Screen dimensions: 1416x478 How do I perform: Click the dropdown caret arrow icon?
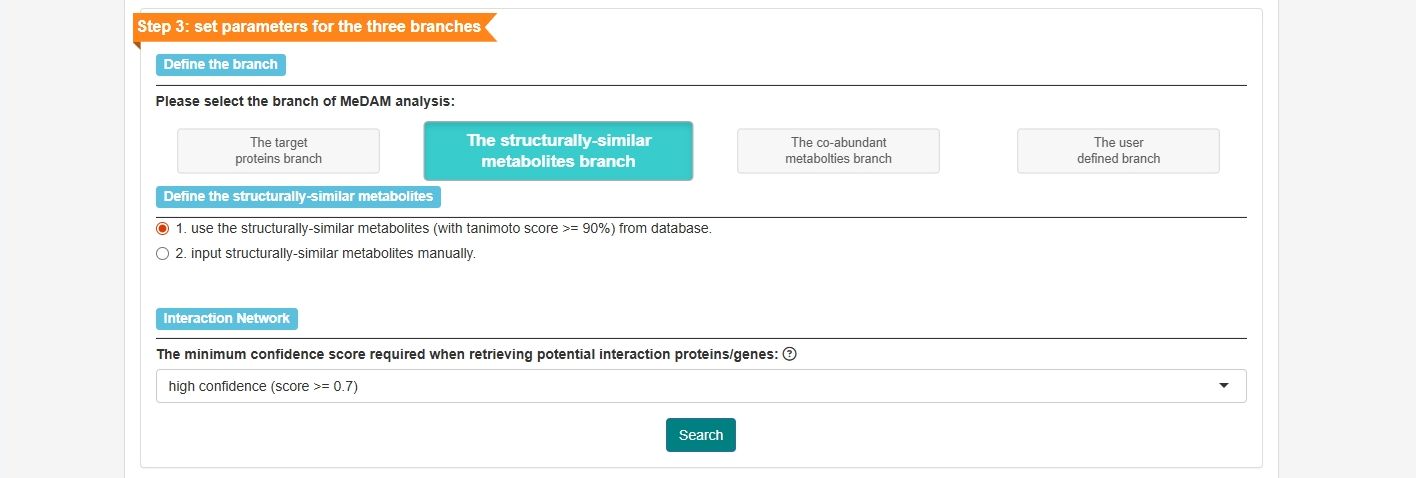[x=1224, y=386]
